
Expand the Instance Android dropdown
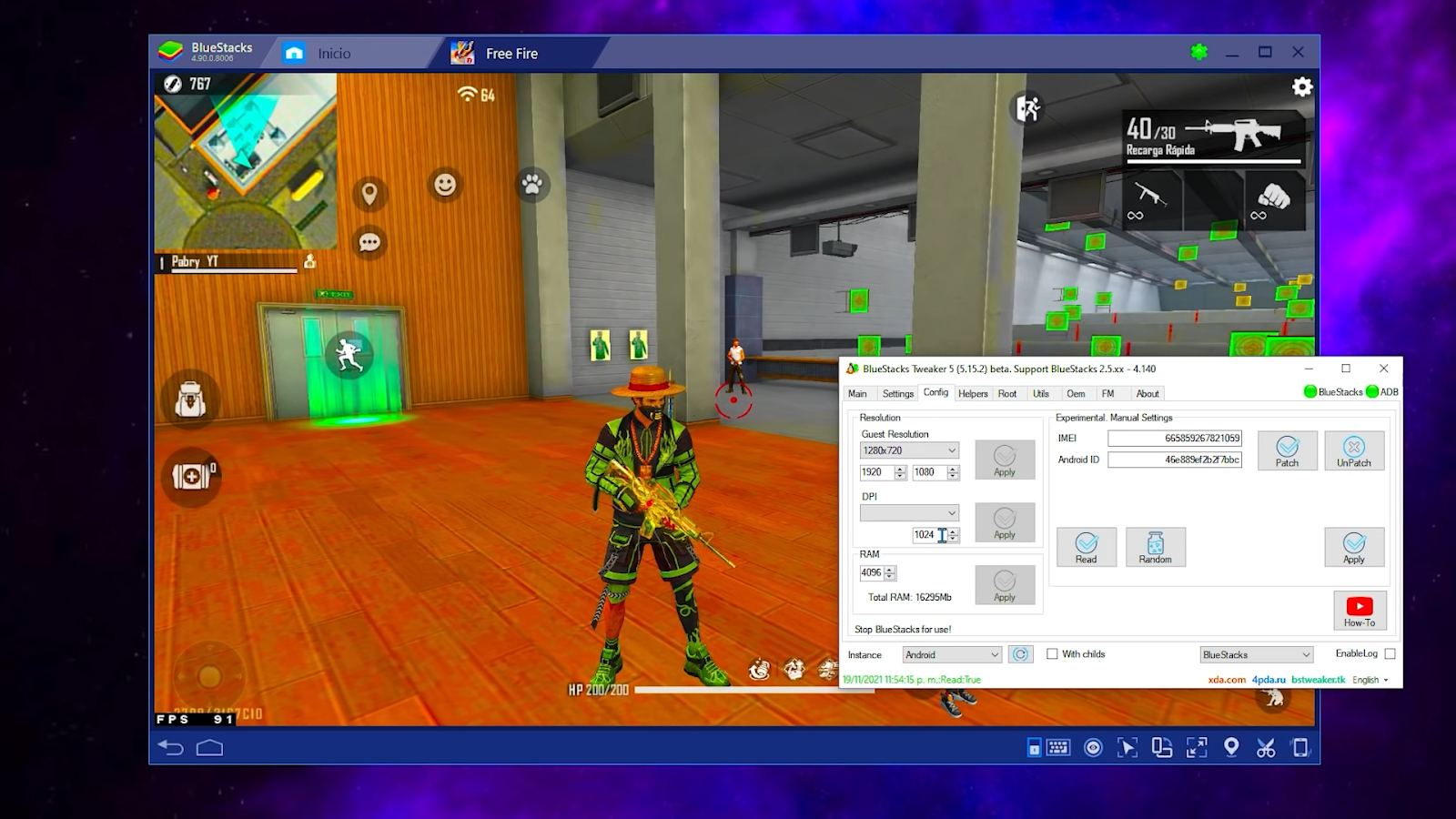tap(952, 654)
